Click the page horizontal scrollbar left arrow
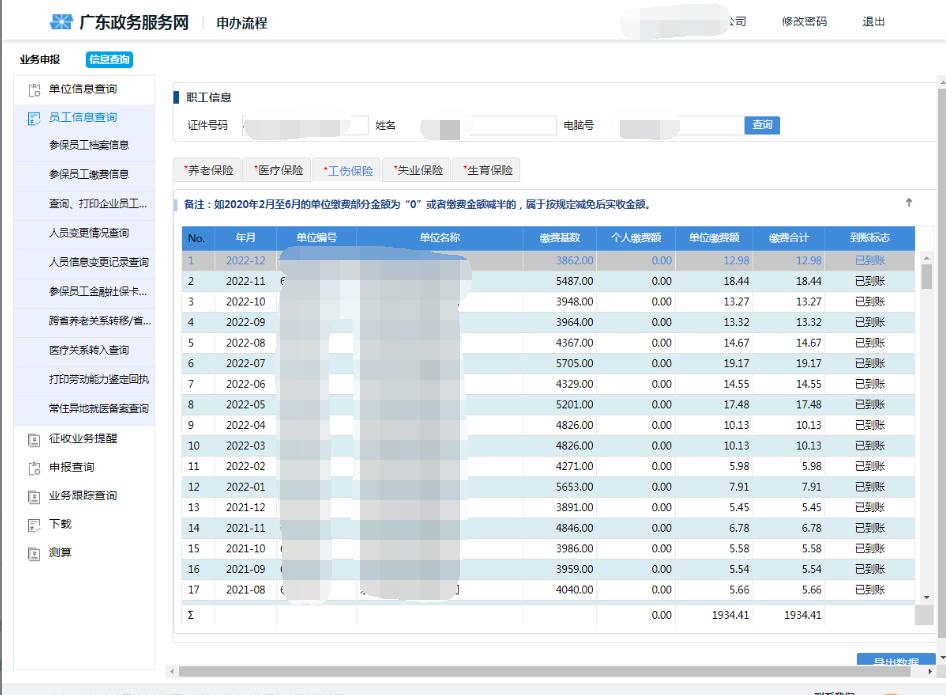Screen dimensions: 946x695 coord(173,671)
